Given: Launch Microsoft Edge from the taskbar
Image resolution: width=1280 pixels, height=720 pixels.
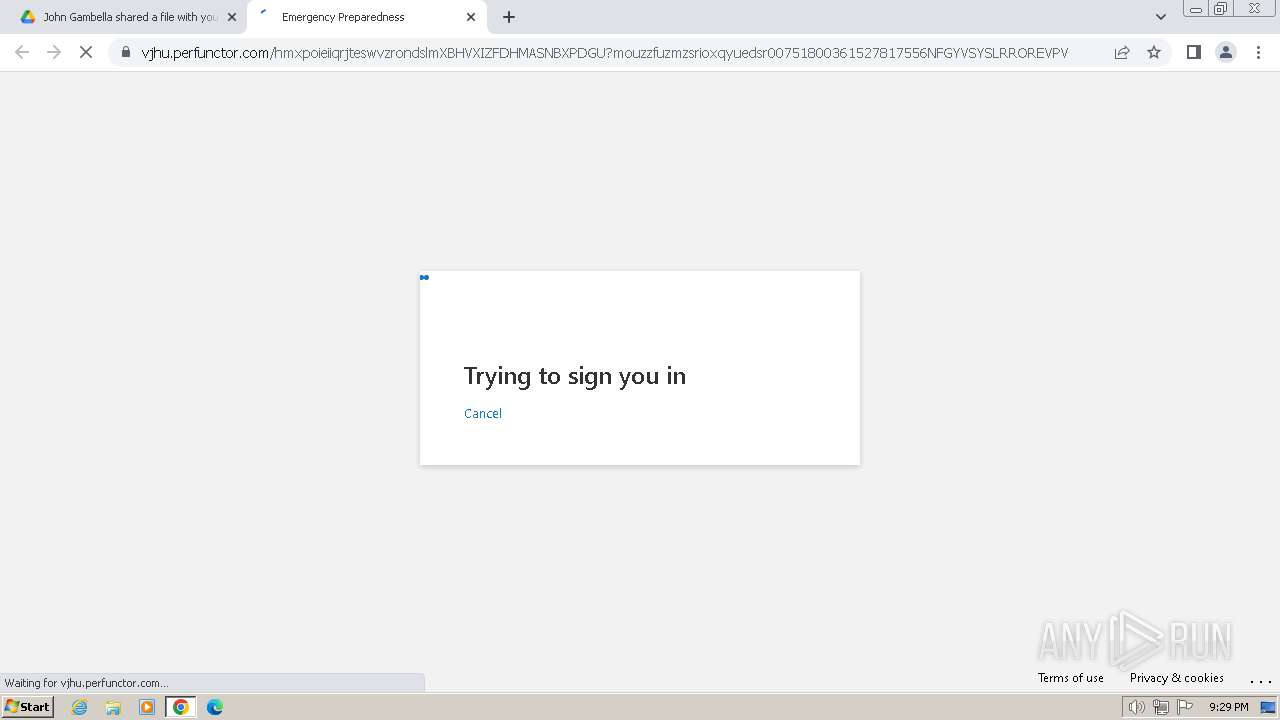Looking at the screenshot, I should pyautogui.click(x=215, y=707).
